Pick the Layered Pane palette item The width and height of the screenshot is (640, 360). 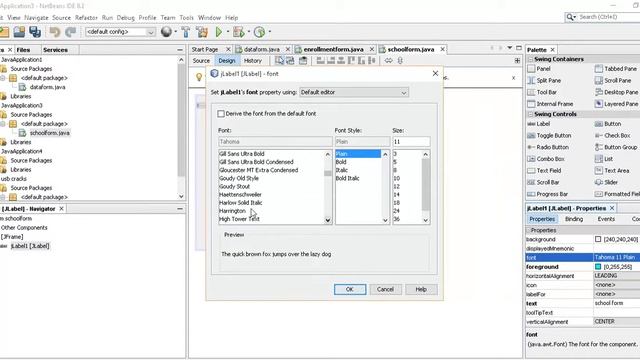pos(616,104)
